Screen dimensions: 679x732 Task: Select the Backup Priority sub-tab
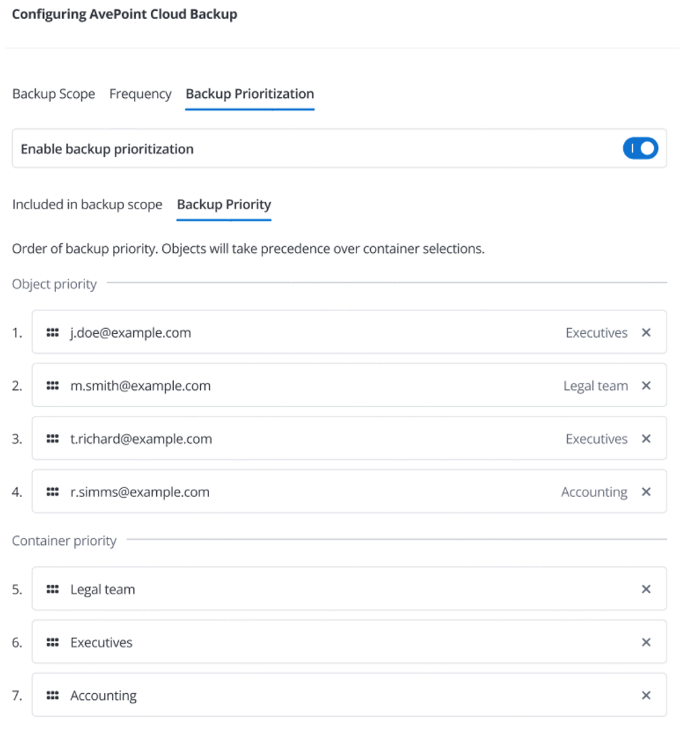click(x=224, y=204)
